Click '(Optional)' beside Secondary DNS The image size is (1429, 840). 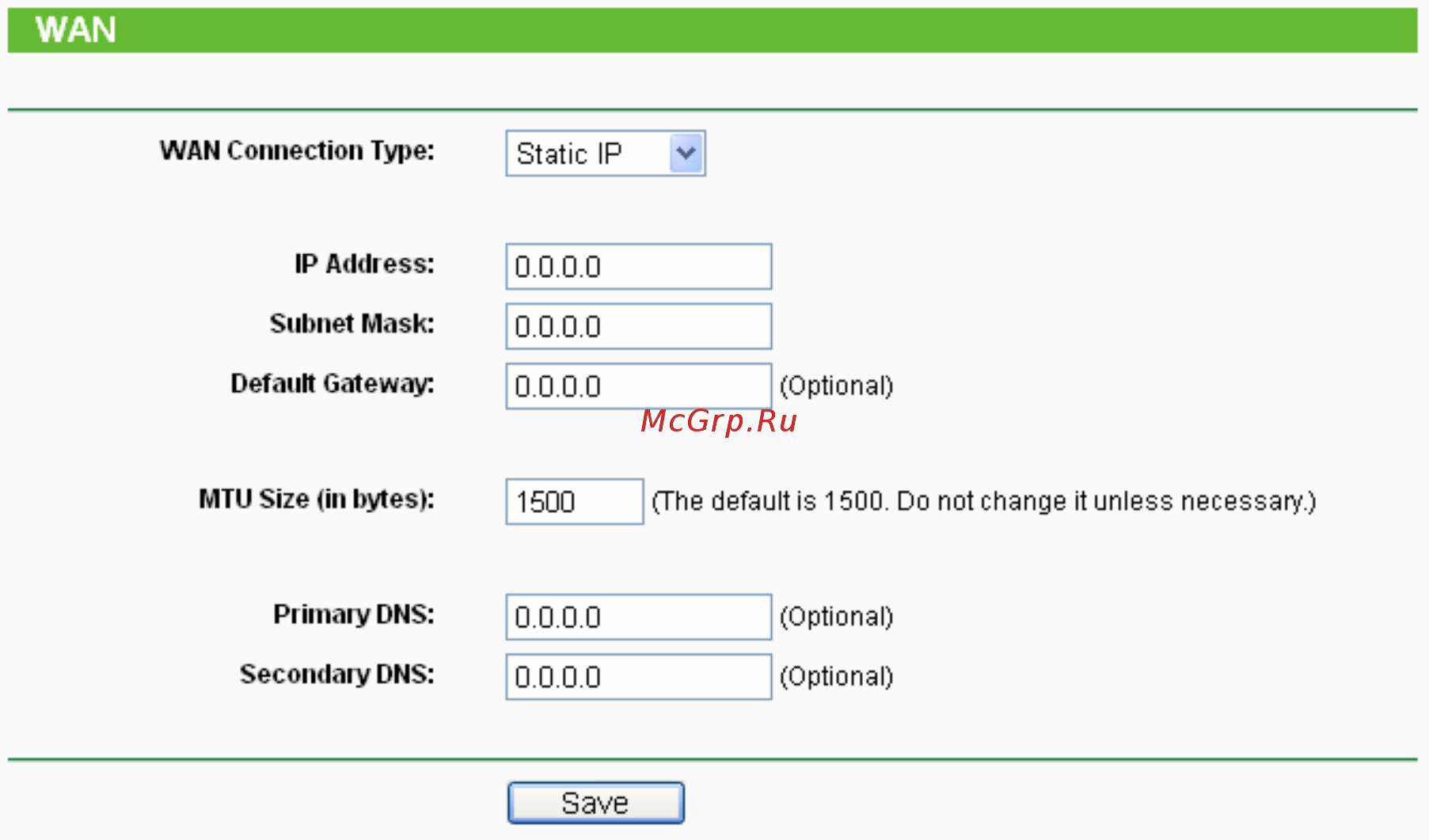tap(837, 677)
